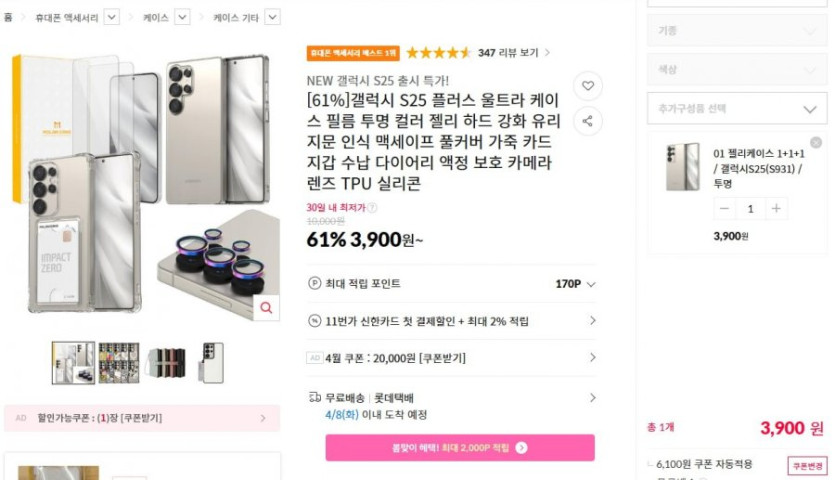Select the fourth product thumbnail image
The image size is (835, 480).
tap(212, 363)
